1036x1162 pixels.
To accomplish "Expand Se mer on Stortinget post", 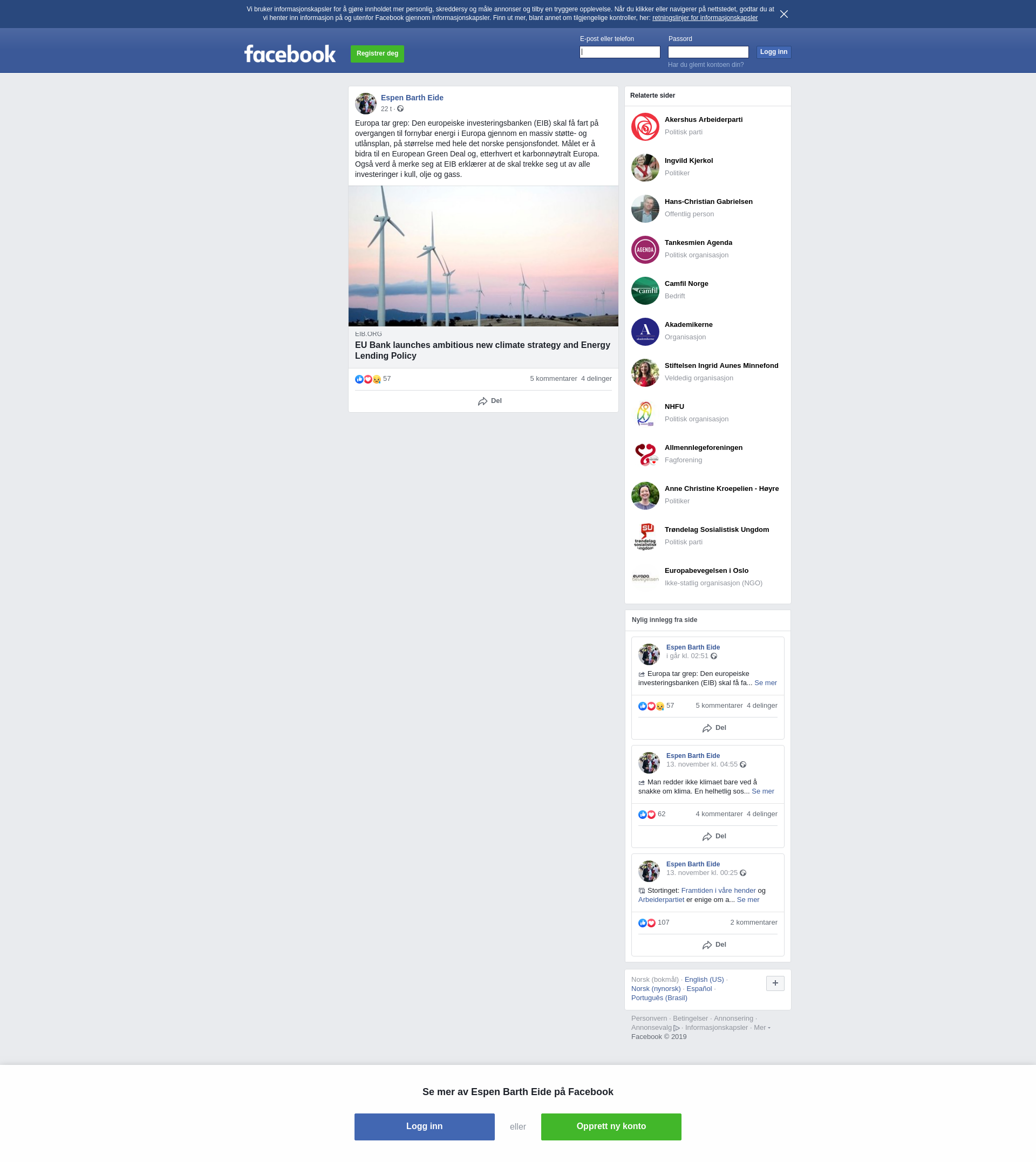I will [747, 900].
